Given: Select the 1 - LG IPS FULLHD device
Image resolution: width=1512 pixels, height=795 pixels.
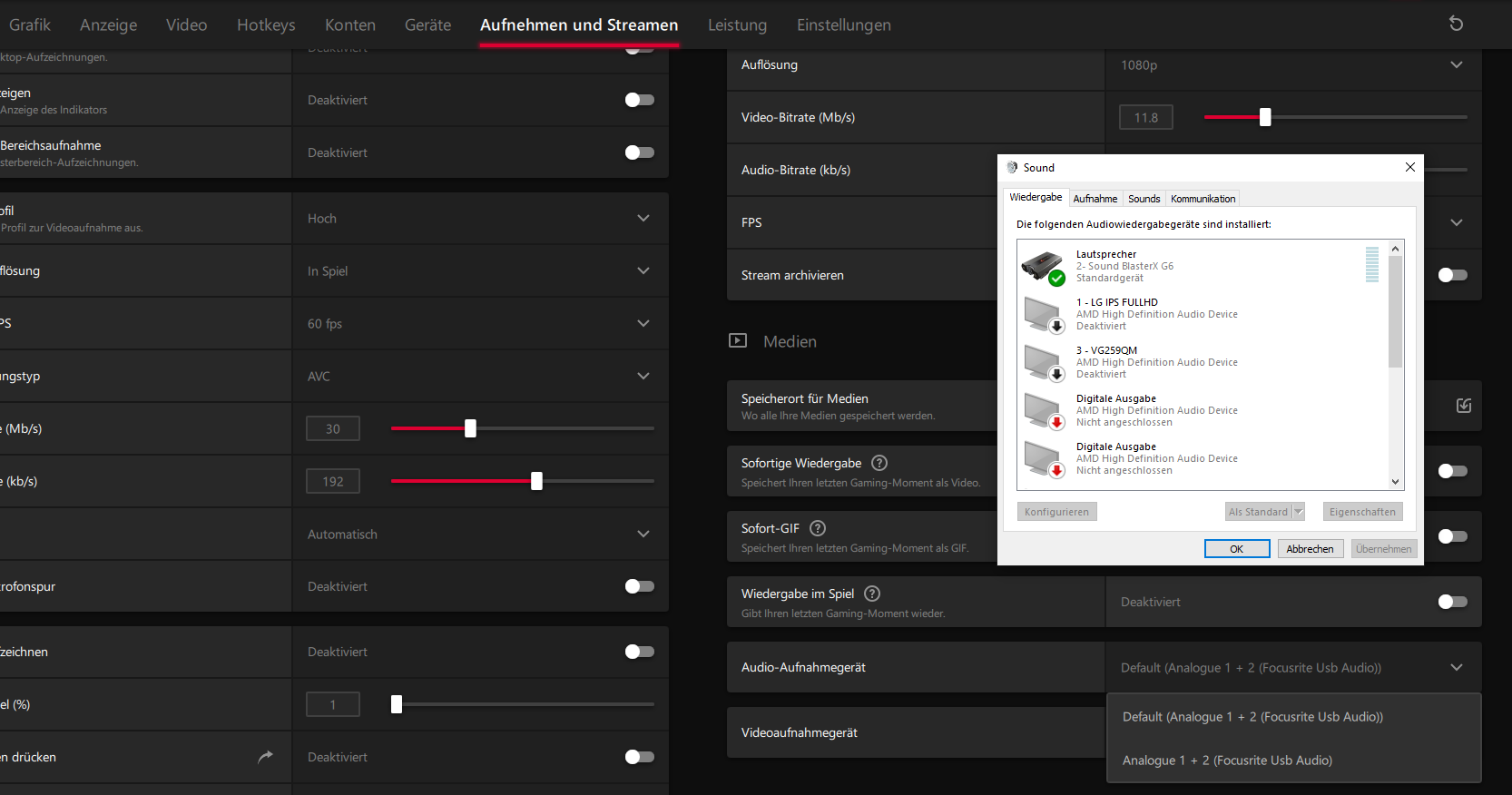Looking at the screenshot, I should point(1203,314).
